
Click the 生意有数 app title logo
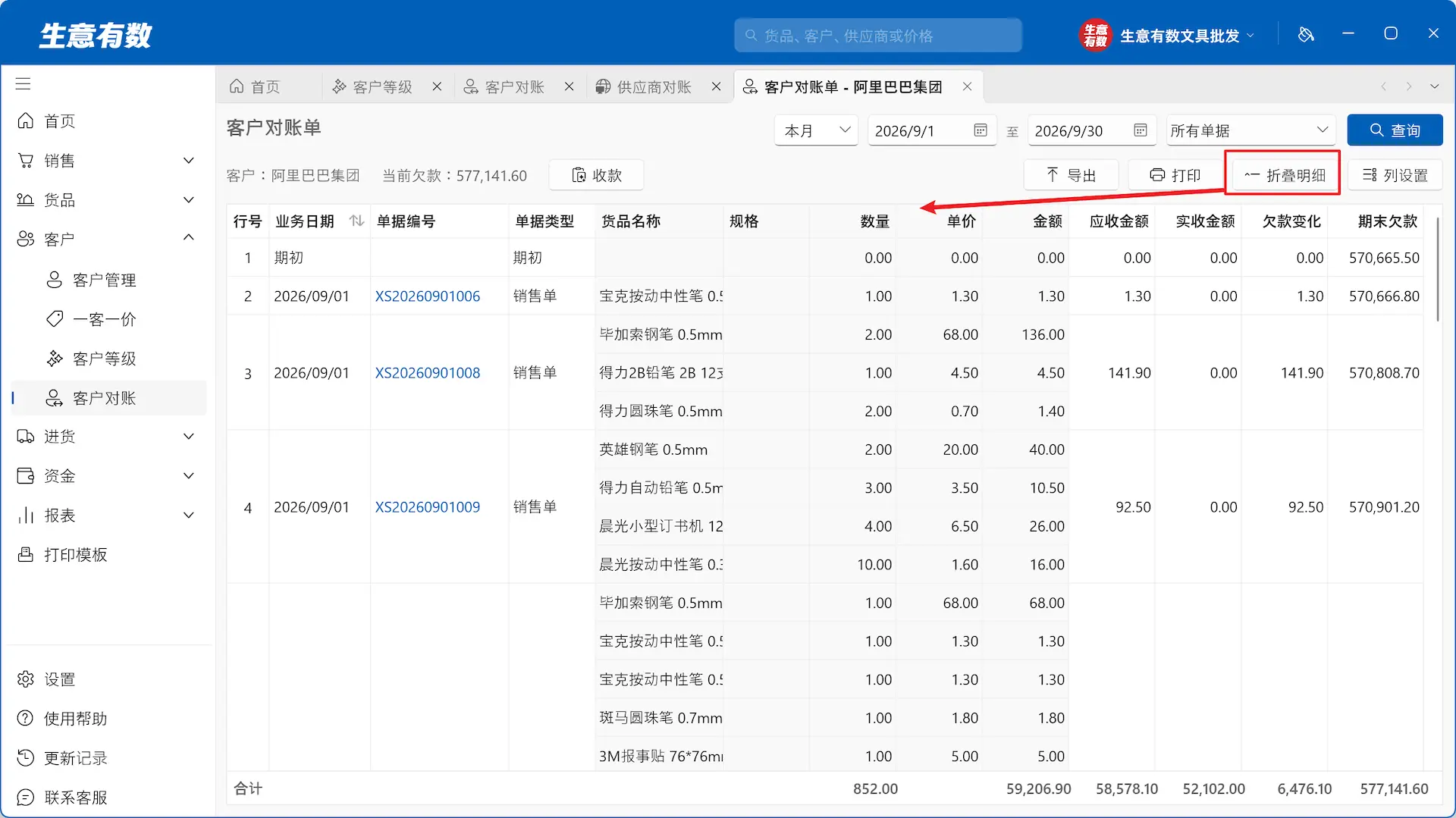[x=96, y=35]
